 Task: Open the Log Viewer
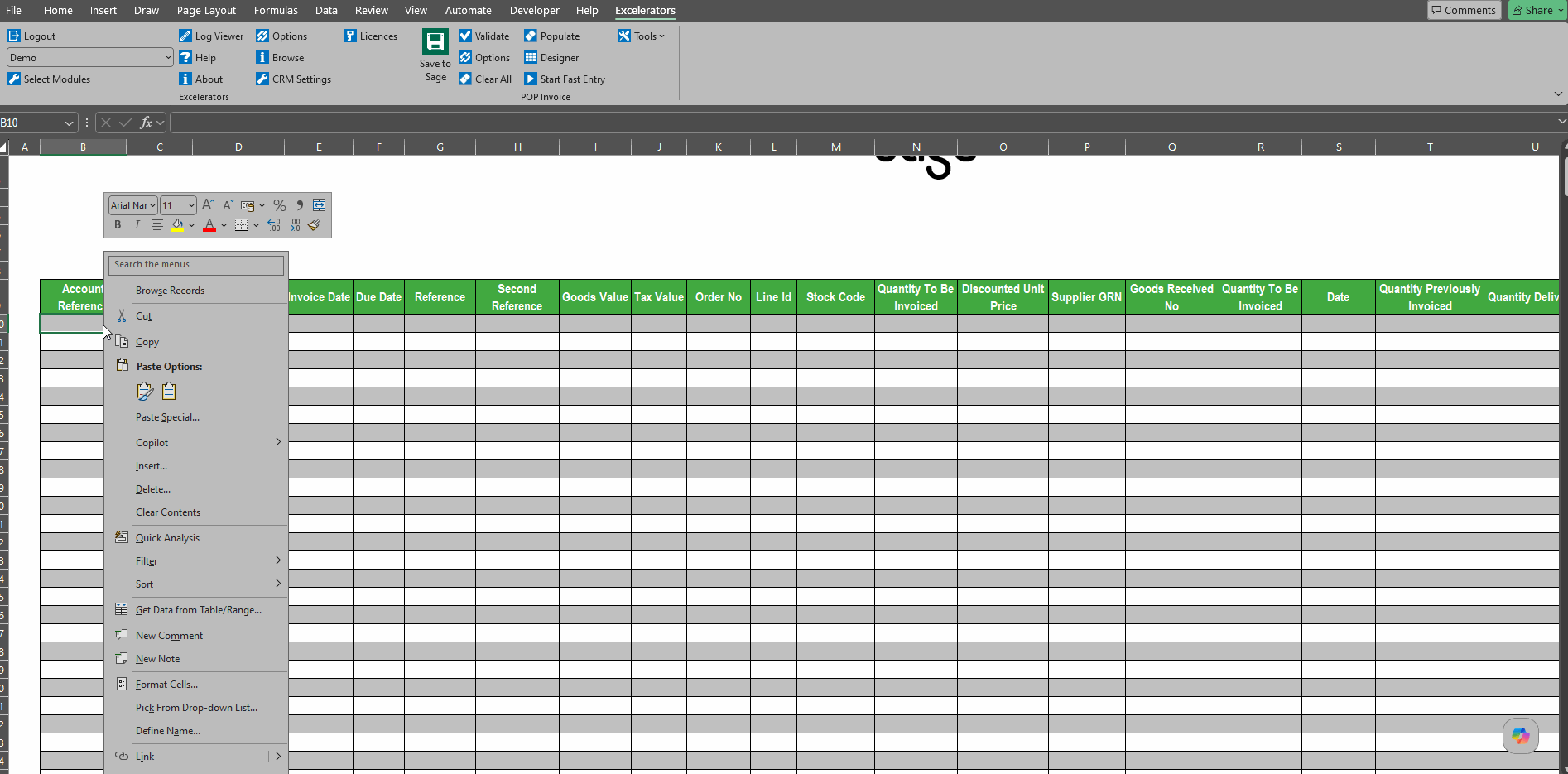point(211,36)
